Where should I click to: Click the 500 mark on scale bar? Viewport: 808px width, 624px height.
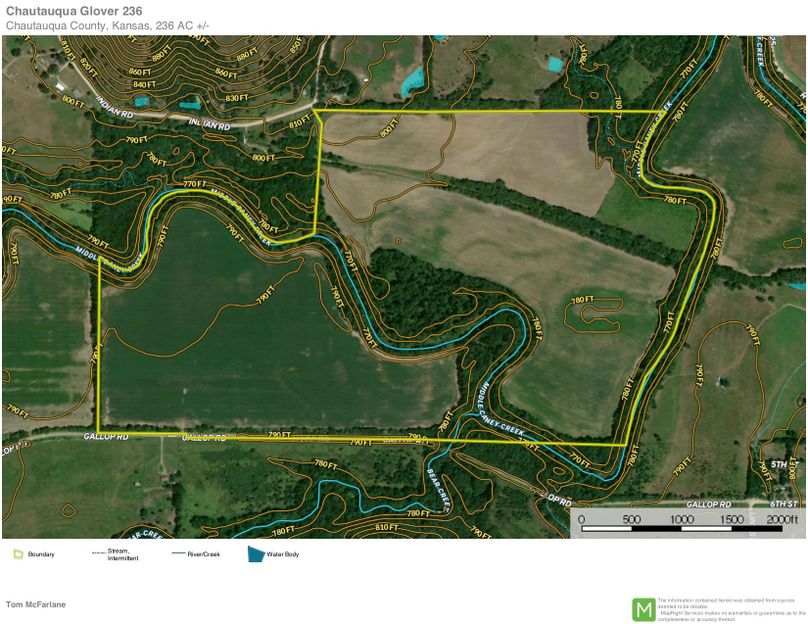coord(631,520)
